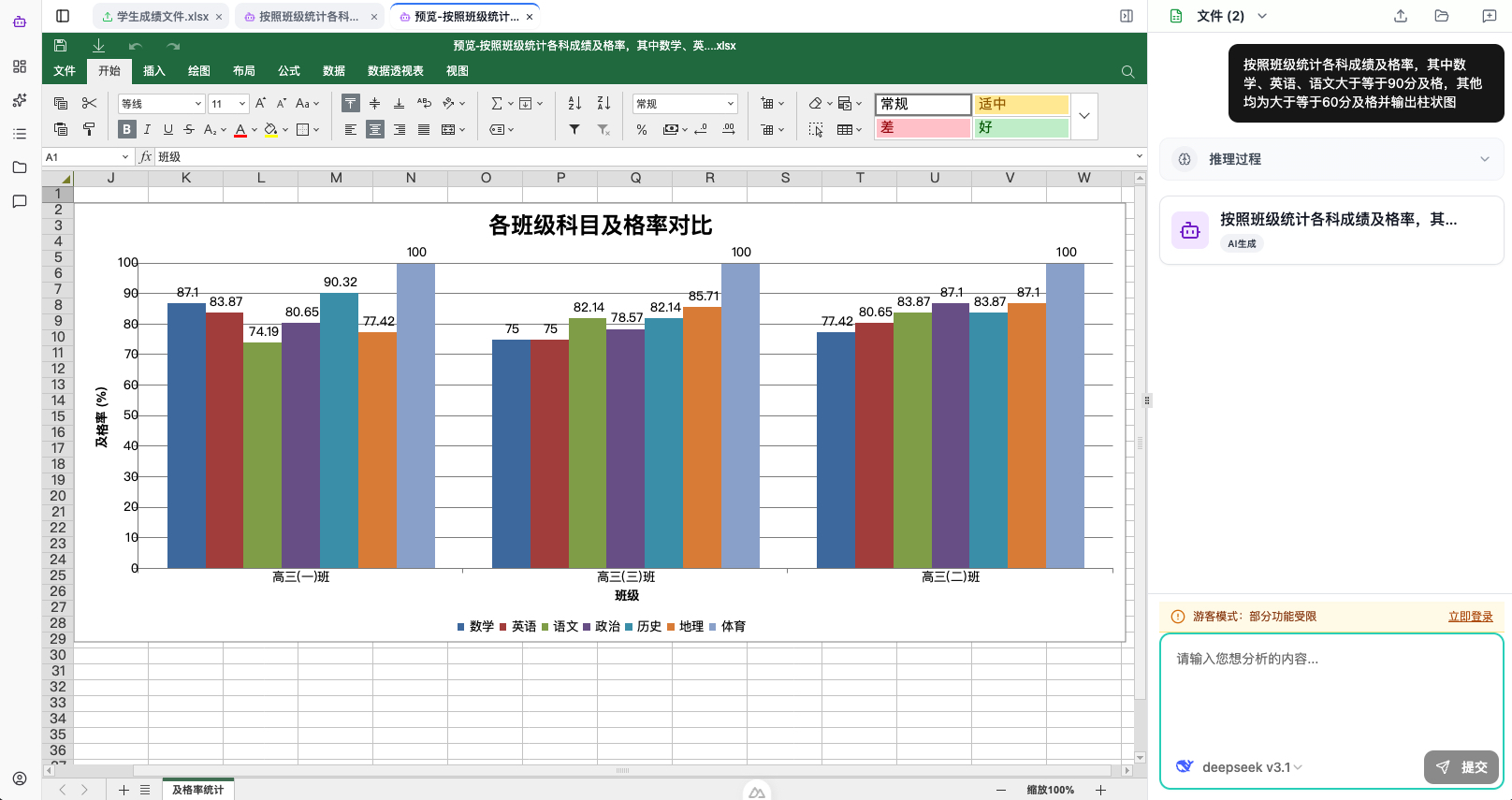Select the 适中 yellow cell style swatch
This screenshot has width=1512, height=800.
point(1021,104)
